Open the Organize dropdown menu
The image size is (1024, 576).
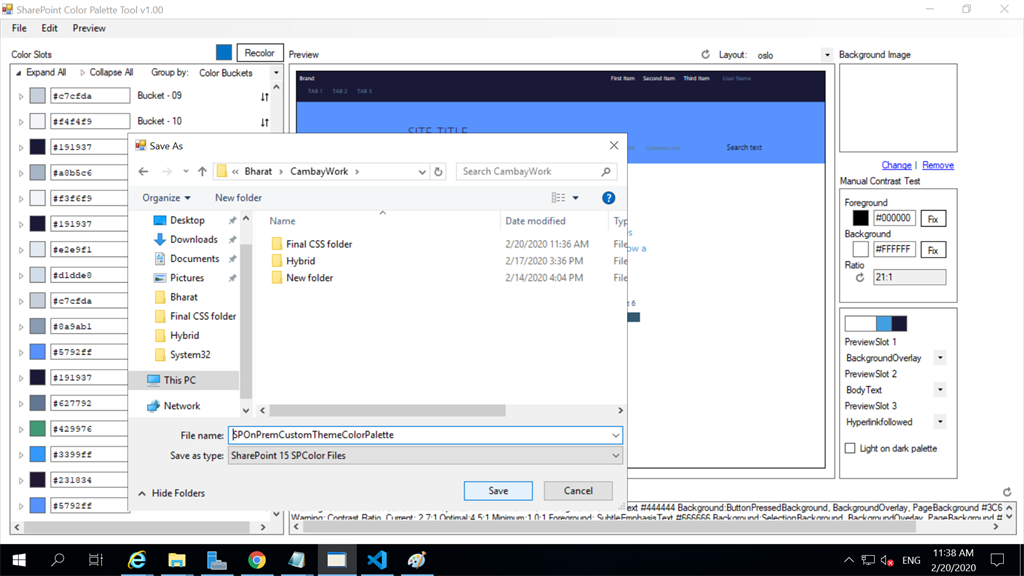click(166, 198)
